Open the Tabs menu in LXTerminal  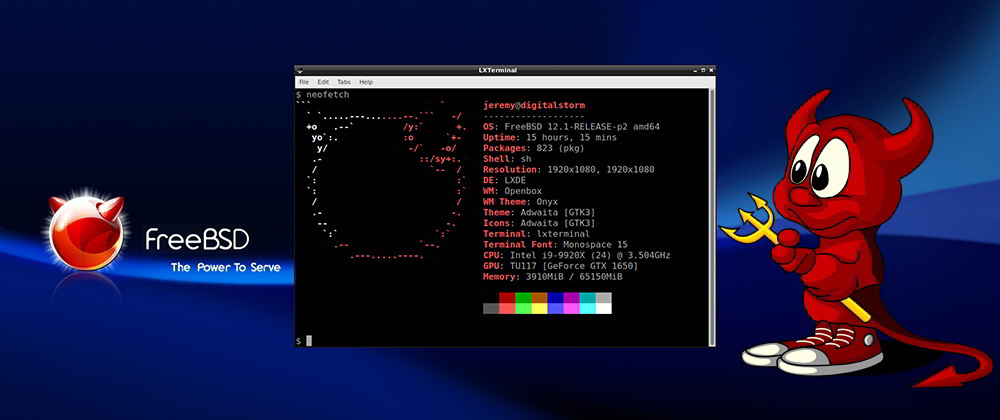[344, 82]
